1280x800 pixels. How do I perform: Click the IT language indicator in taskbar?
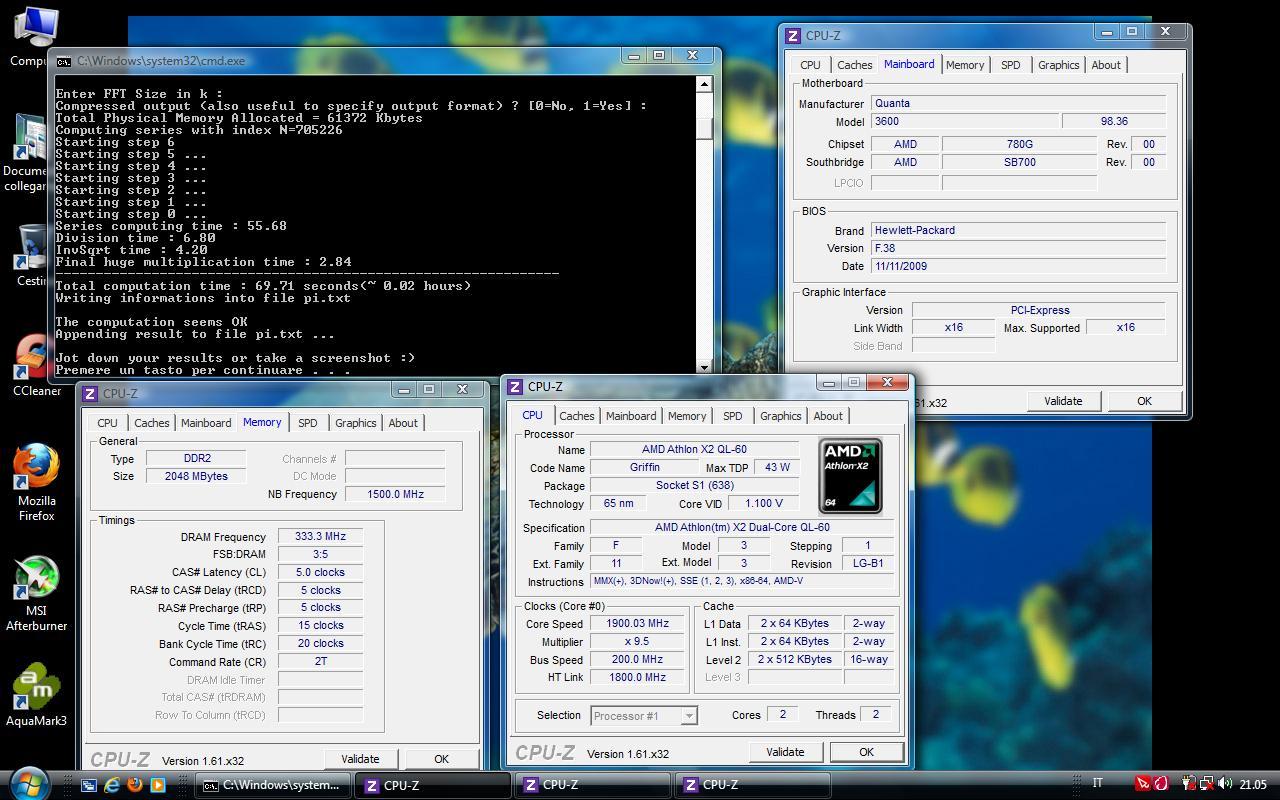1098,784
